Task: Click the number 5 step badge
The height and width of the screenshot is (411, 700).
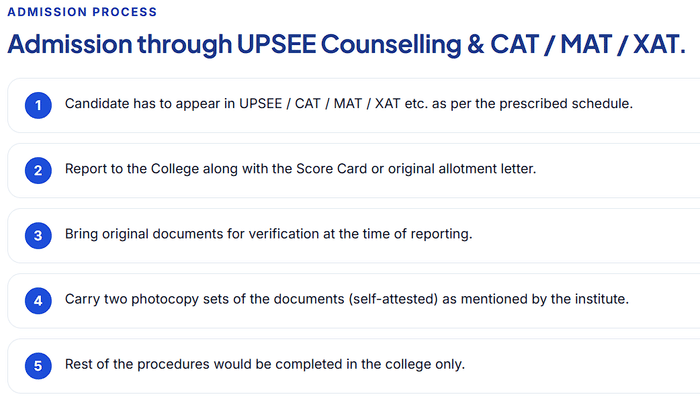Action: click(x=38, y=366)
